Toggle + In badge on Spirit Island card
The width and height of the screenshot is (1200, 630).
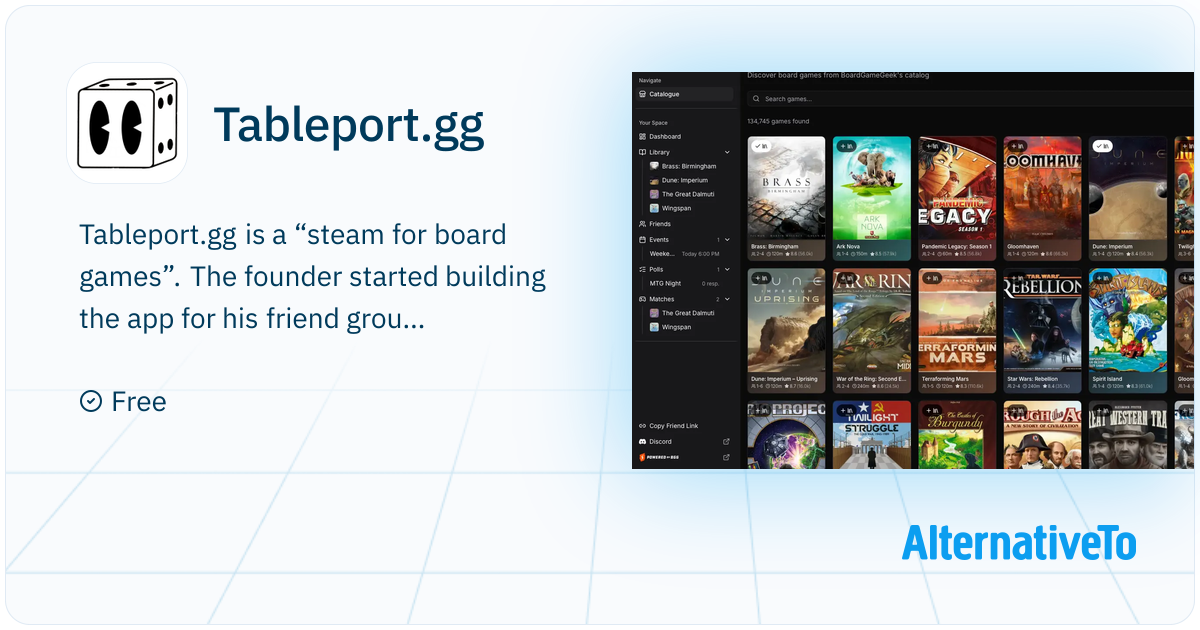pos(1102,278)
